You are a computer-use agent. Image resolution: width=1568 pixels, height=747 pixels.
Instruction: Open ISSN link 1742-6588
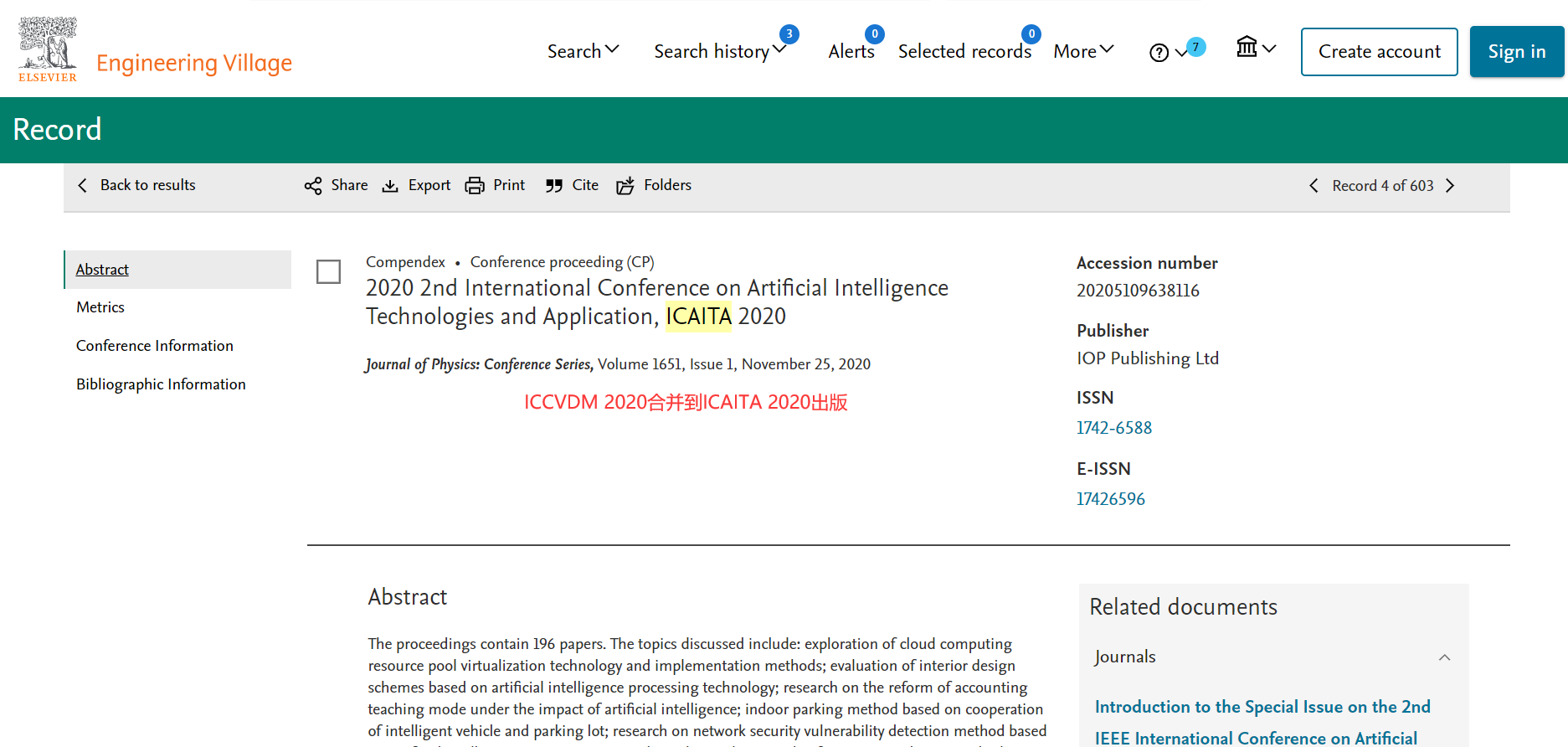coord(1114,428)
